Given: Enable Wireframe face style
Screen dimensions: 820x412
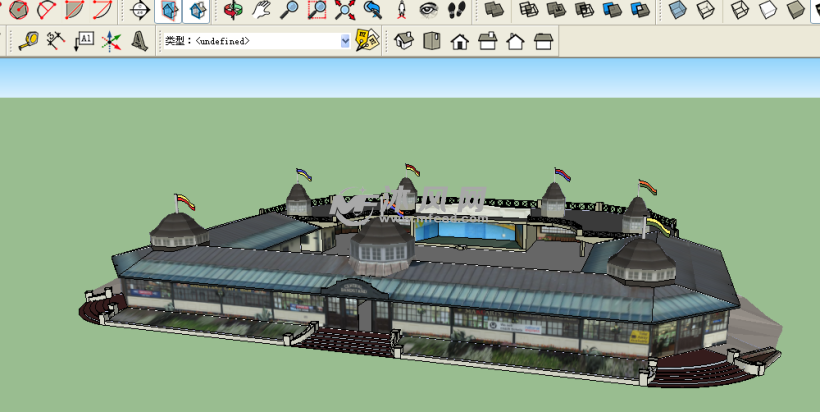Looking at the screenshot, I should [739, 11].
